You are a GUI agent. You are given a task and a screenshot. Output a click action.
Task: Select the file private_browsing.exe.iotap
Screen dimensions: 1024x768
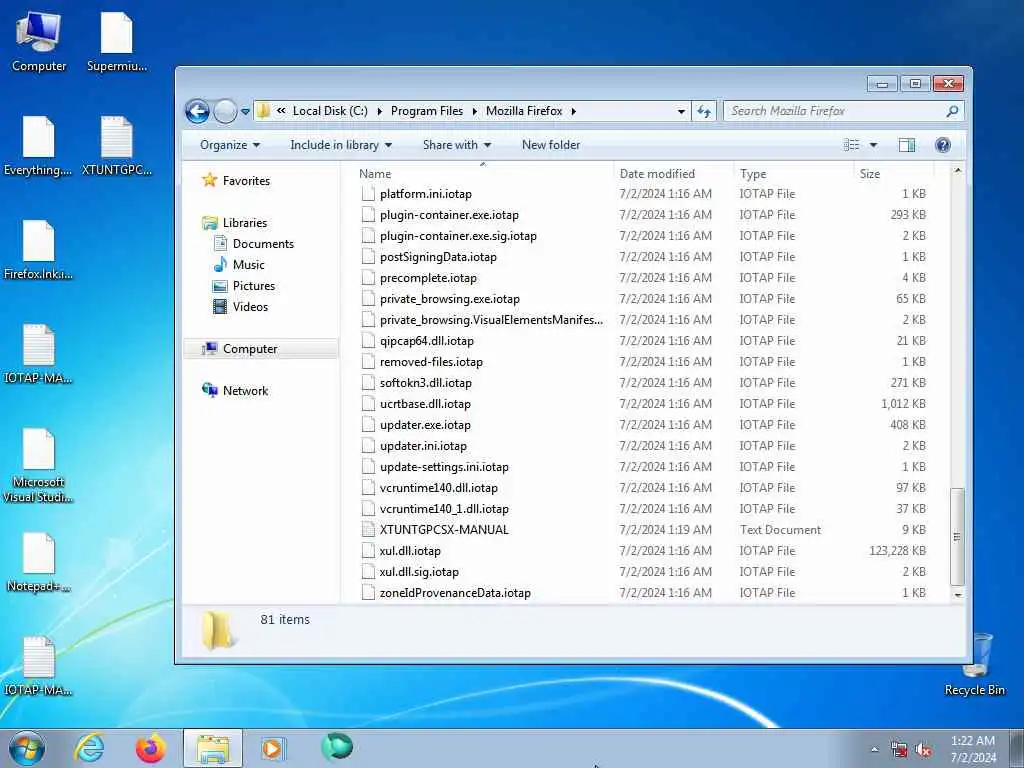point(450,298)
